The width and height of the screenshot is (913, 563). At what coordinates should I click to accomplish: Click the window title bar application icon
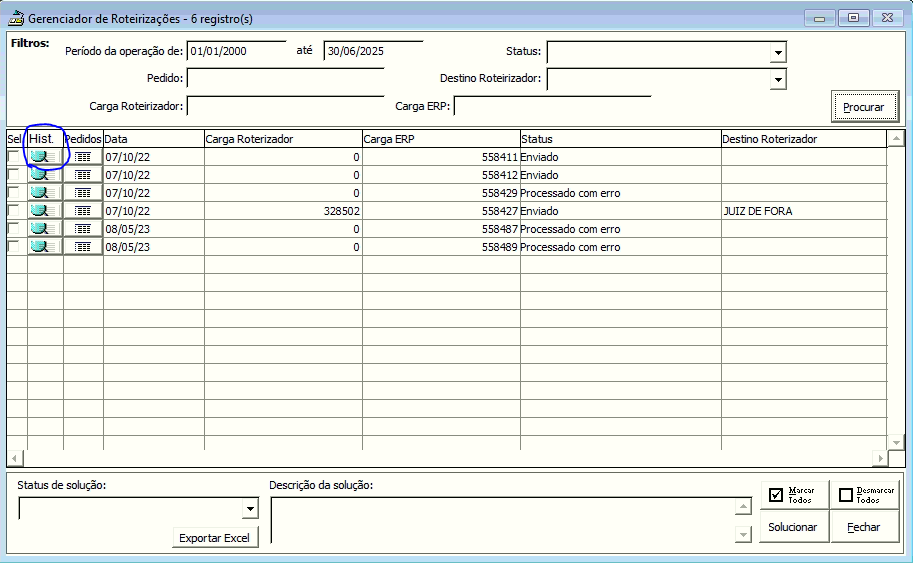pos(16,18)
